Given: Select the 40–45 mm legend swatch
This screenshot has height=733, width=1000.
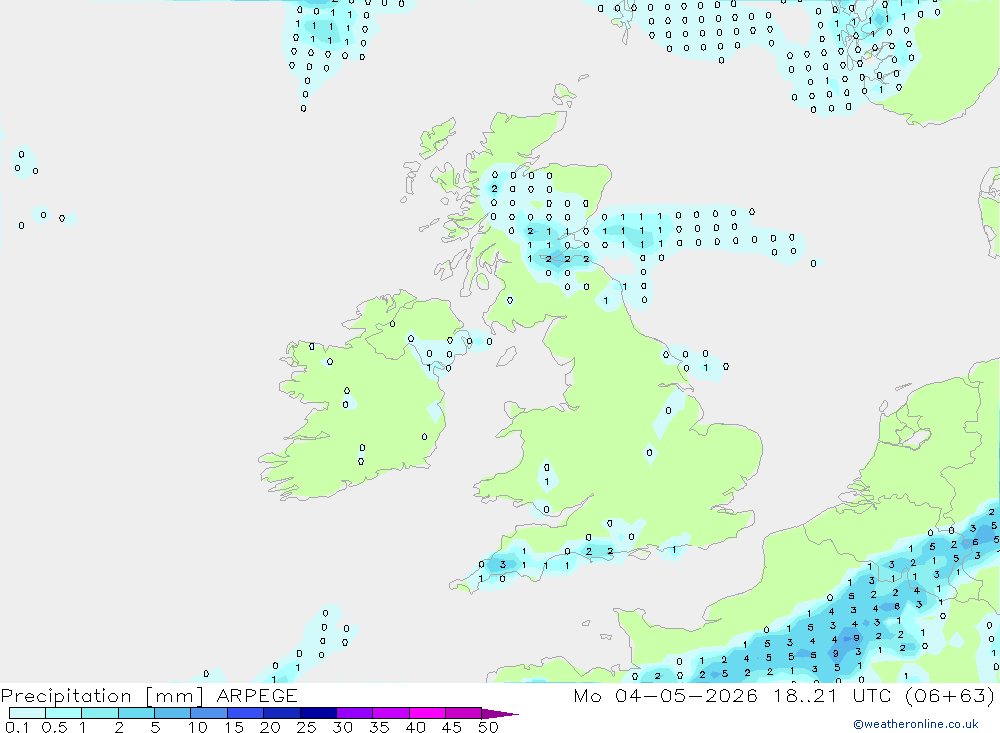Looking at the screenshot, I should [x=427, y=713].
